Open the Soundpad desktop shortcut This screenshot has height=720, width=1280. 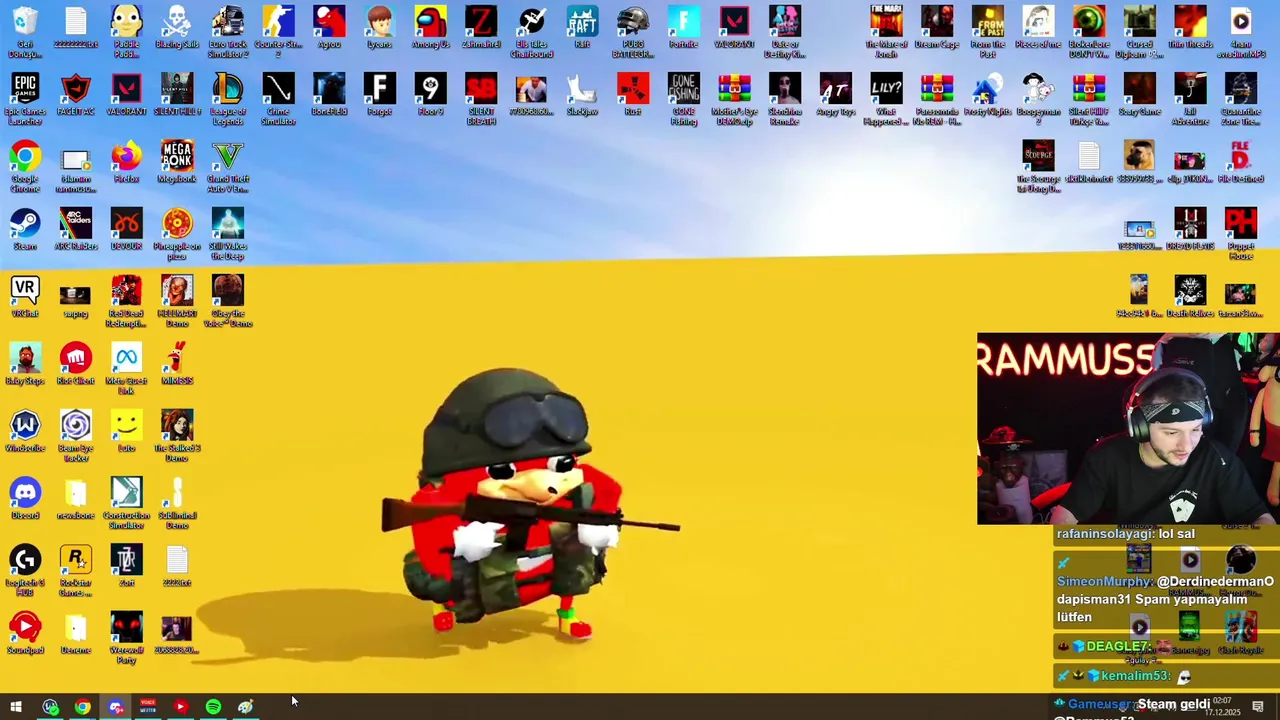[25, 632]
